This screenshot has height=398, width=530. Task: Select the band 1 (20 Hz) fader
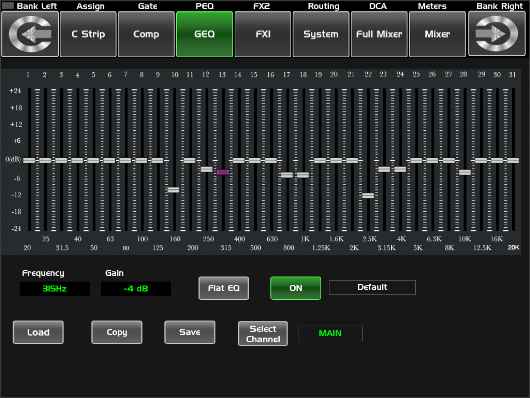[x=29, y=160]
